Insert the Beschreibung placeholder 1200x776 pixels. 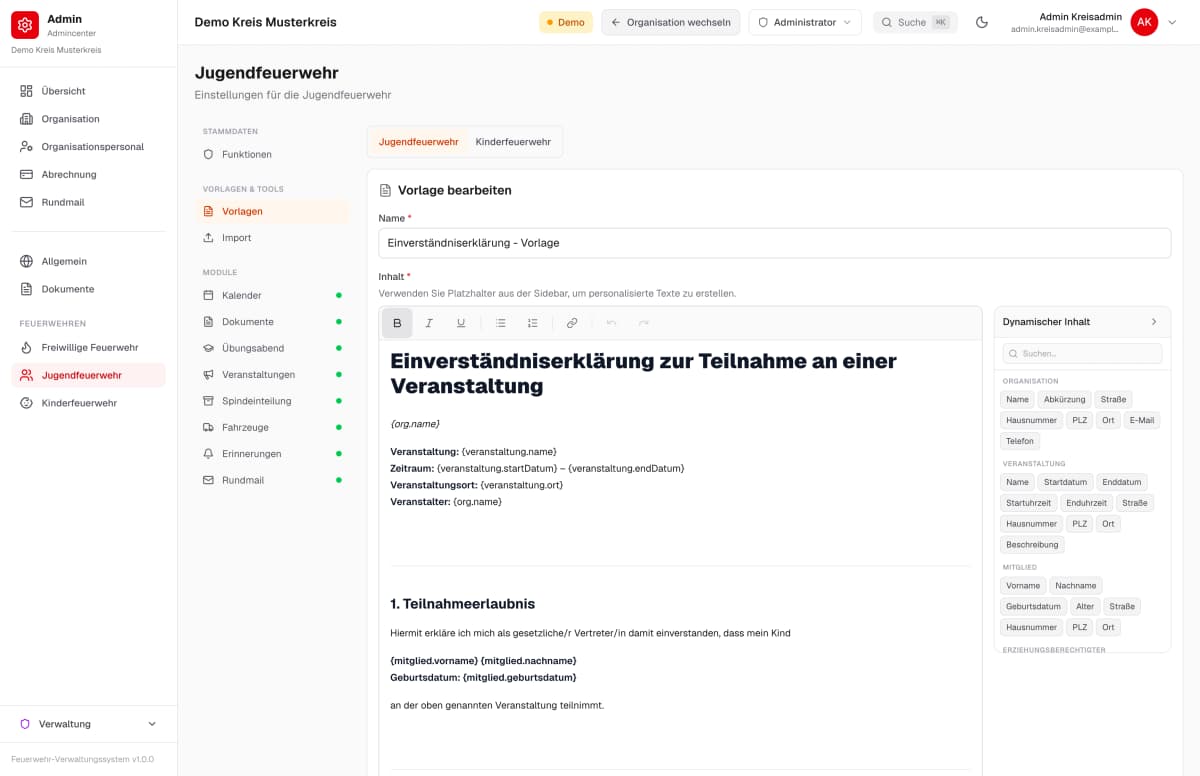pos(1033,545)
